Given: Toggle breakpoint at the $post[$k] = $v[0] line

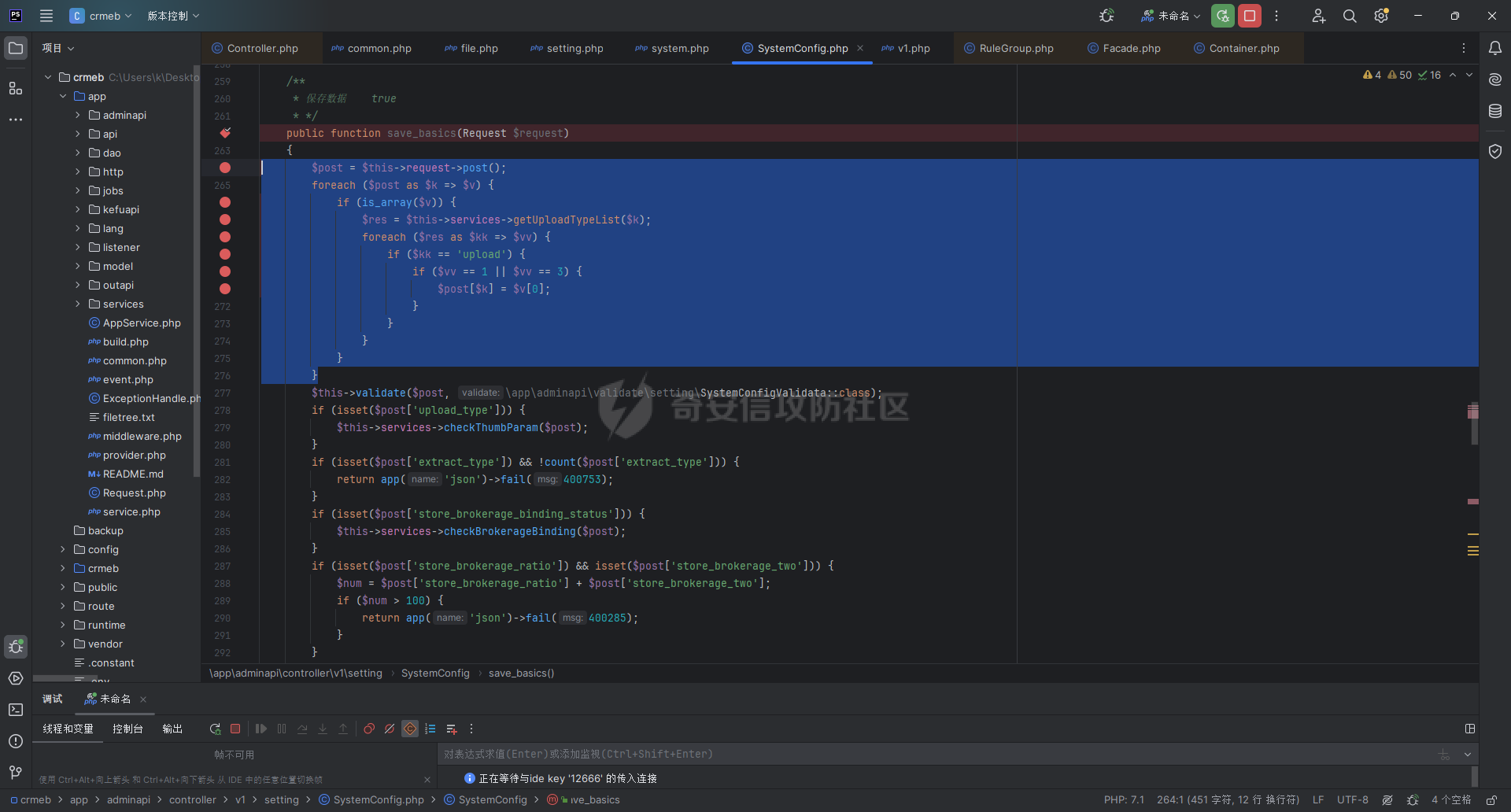Looking at the screenshot, I should click(225, 289).
